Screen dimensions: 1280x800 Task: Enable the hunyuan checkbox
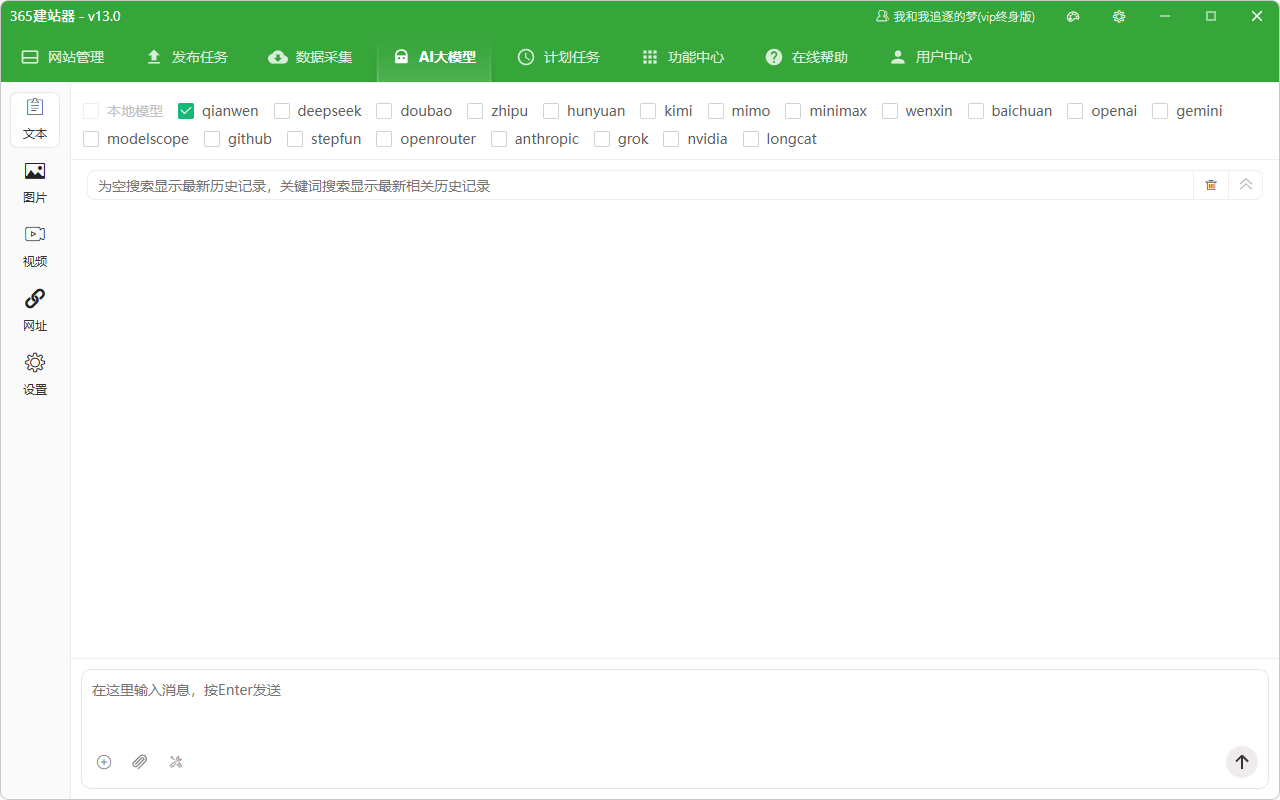point(551,111)
